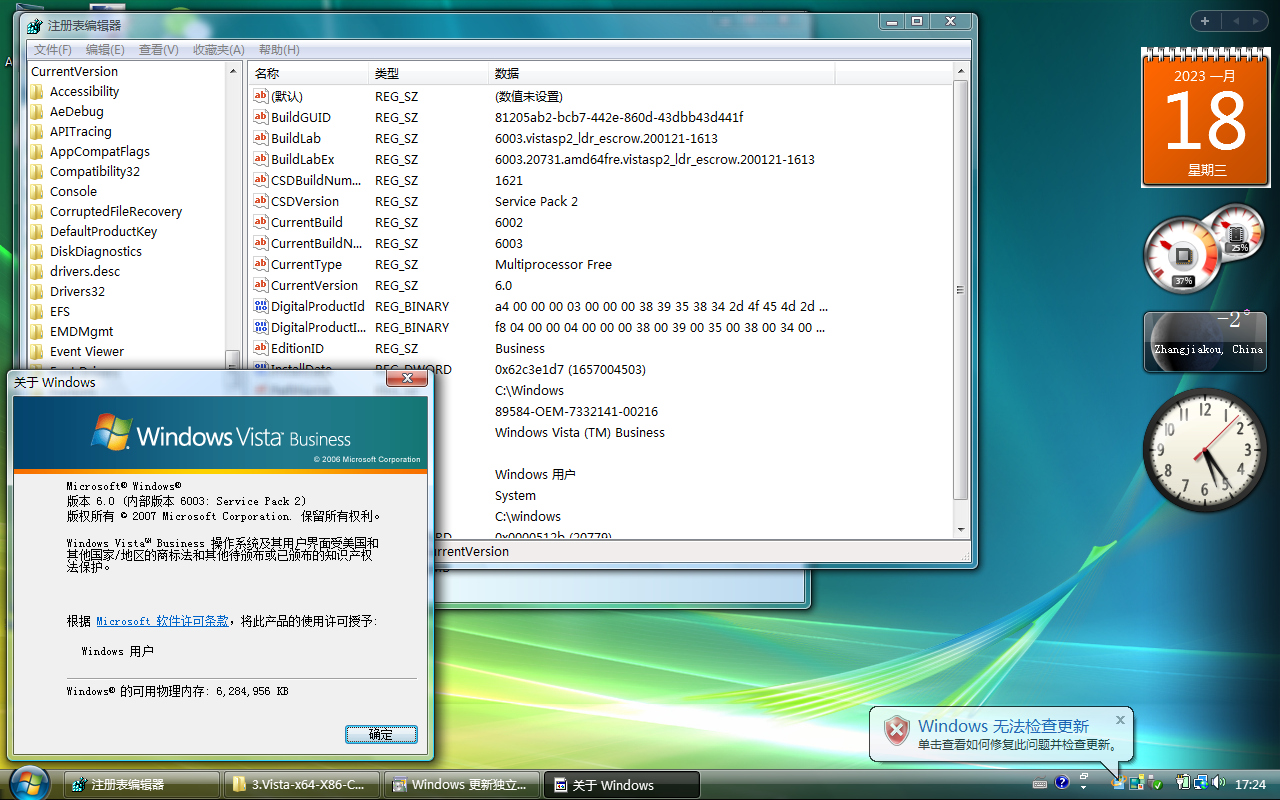Switch to the 3.Vista-x64-X86 taskbar button
Image resolution: width=1280 pixels, height=800 pixels.
tap(303, 785)
